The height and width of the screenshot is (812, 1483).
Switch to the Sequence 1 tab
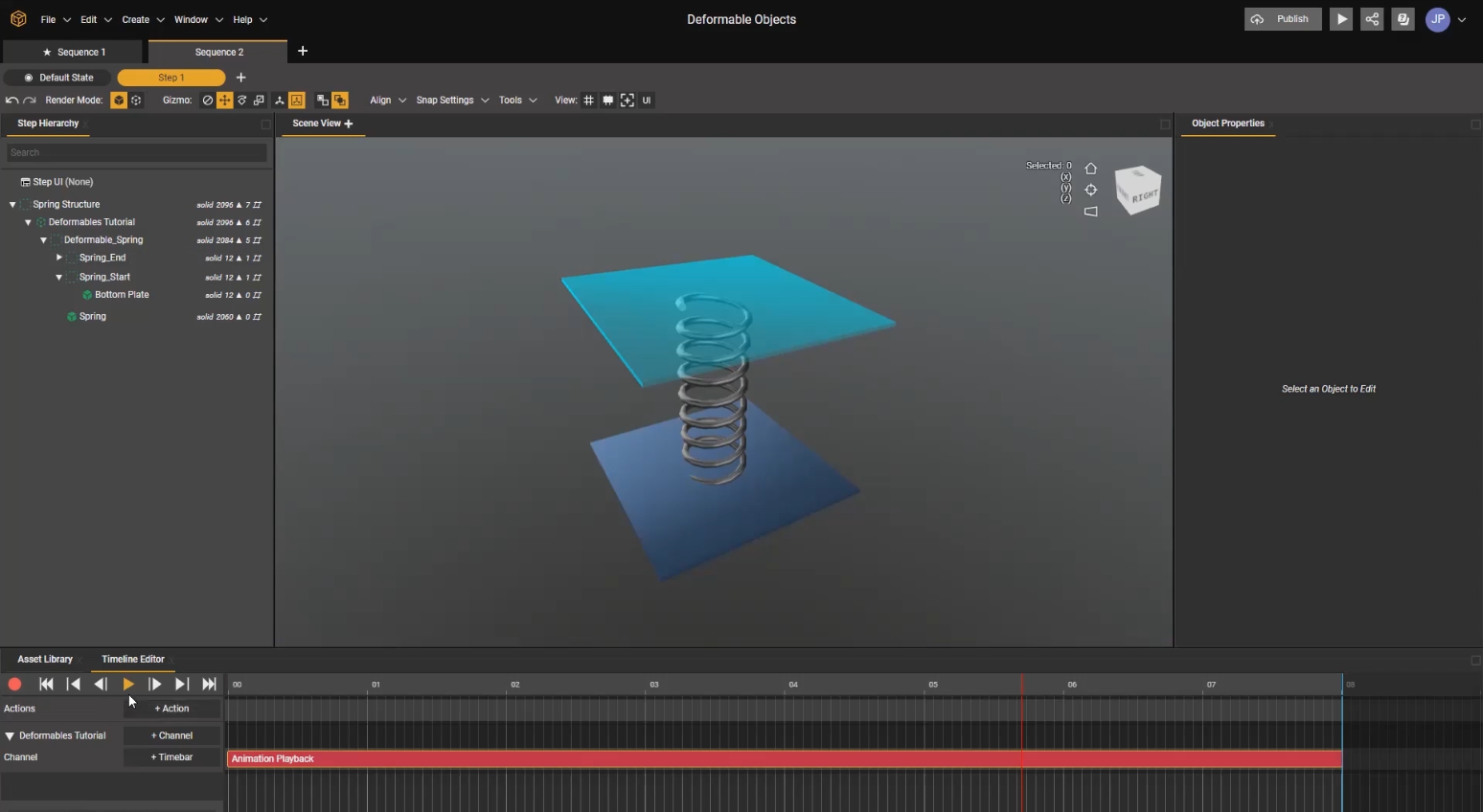point(74,52)
